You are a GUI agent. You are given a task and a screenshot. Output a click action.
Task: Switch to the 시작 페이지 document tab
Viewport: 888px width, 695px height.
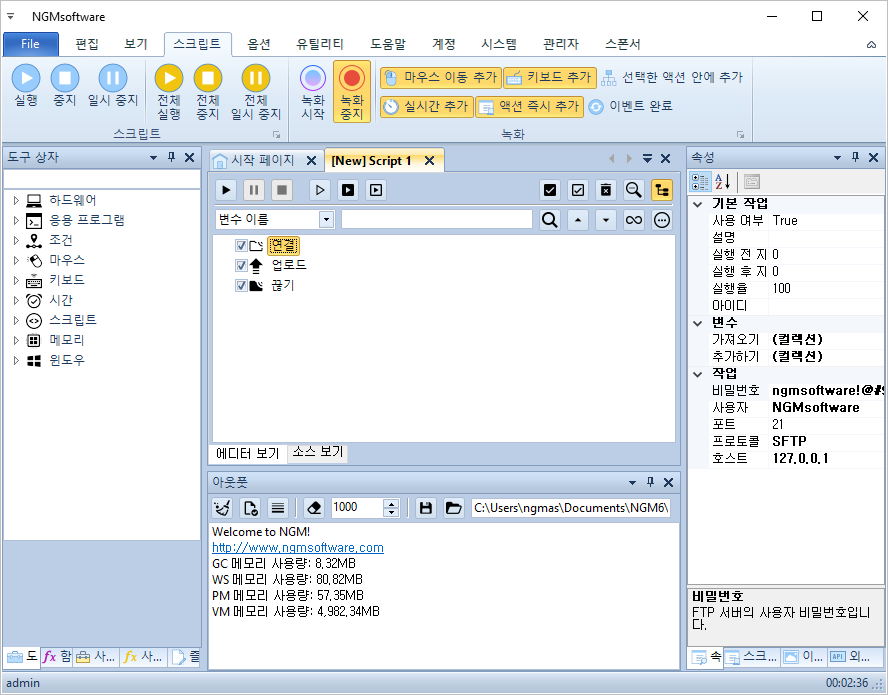[x=262, y=161]
